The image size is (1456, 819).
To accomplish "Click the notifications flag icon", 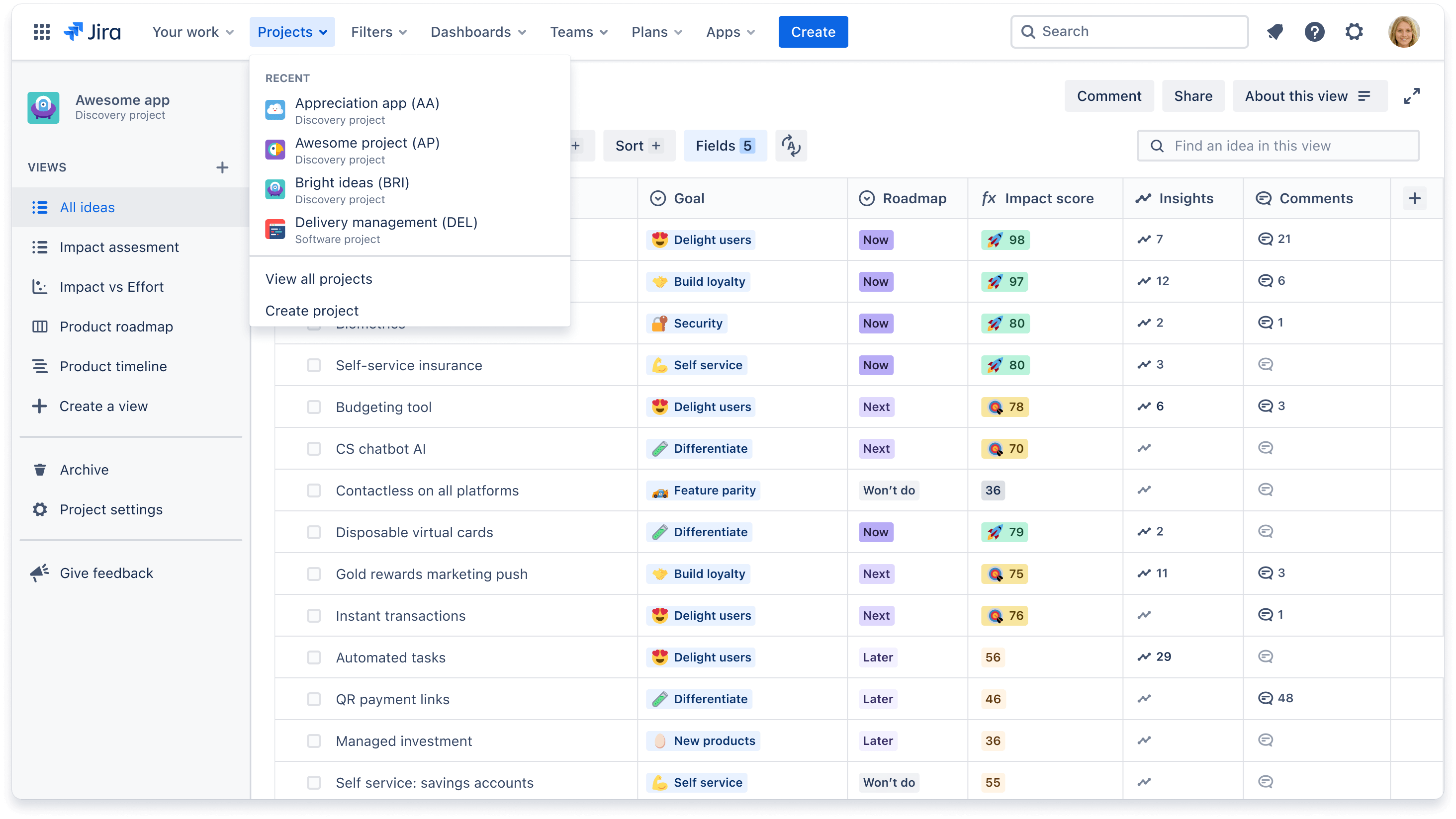I will point(1275,32).
